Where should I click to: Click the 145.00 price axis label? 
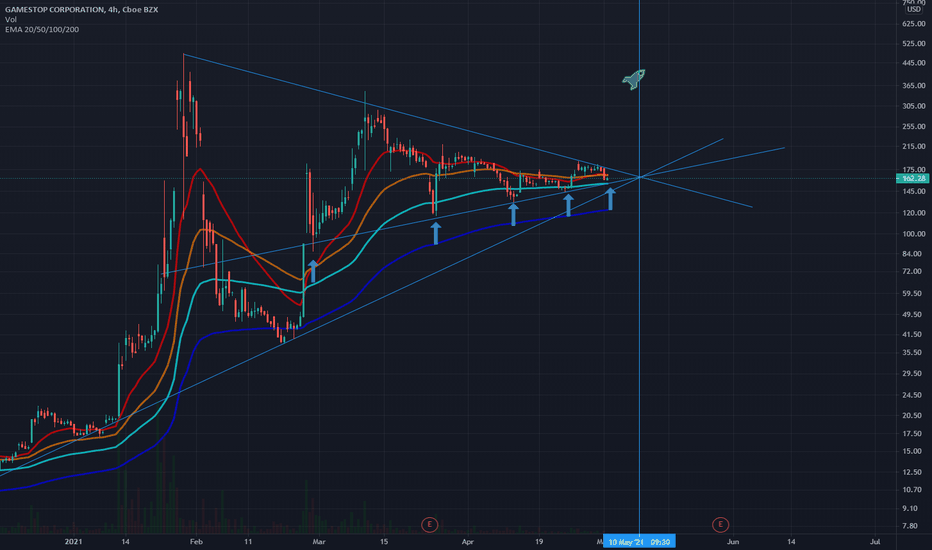tap(914, 191)
